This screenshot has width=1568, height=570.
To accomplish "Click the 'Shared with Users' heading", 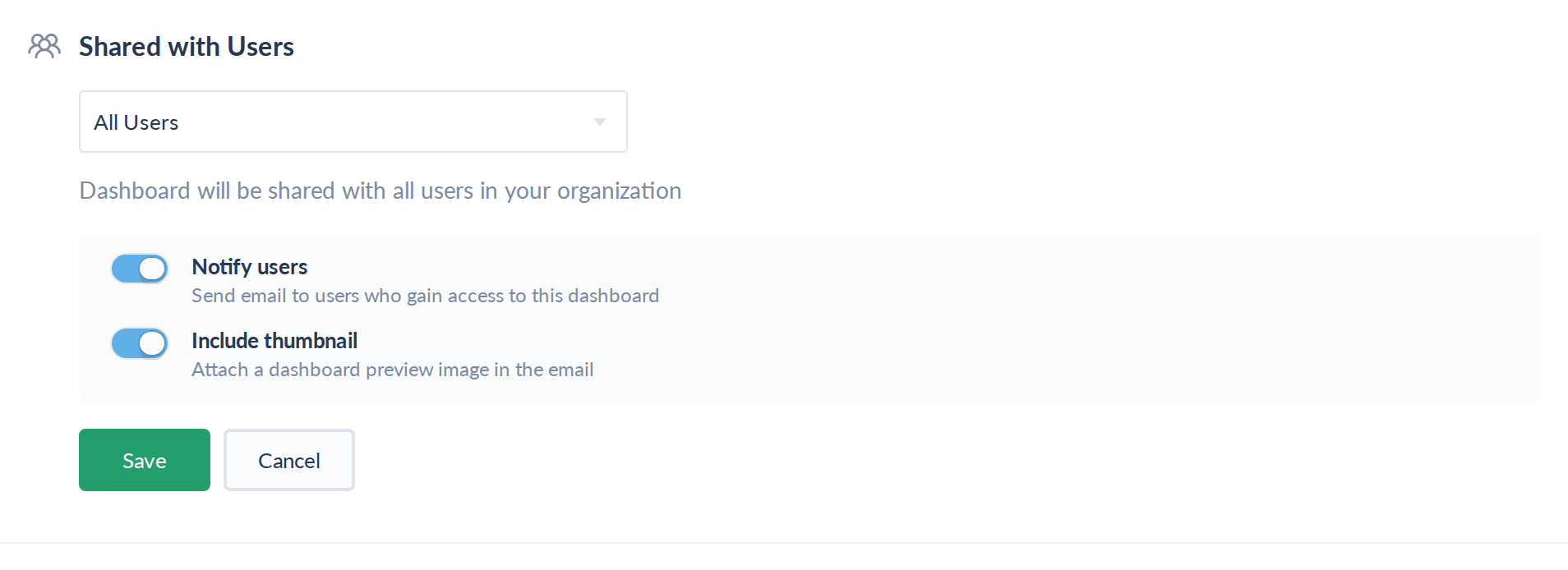I will coord(187,47).
